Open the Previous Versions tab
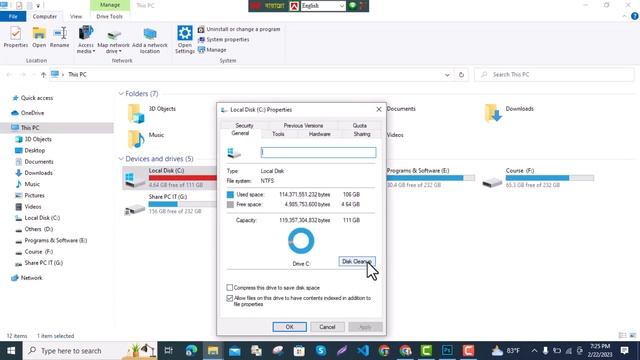Viewport: 640px width, 360px height. click(x=303, y=126)
